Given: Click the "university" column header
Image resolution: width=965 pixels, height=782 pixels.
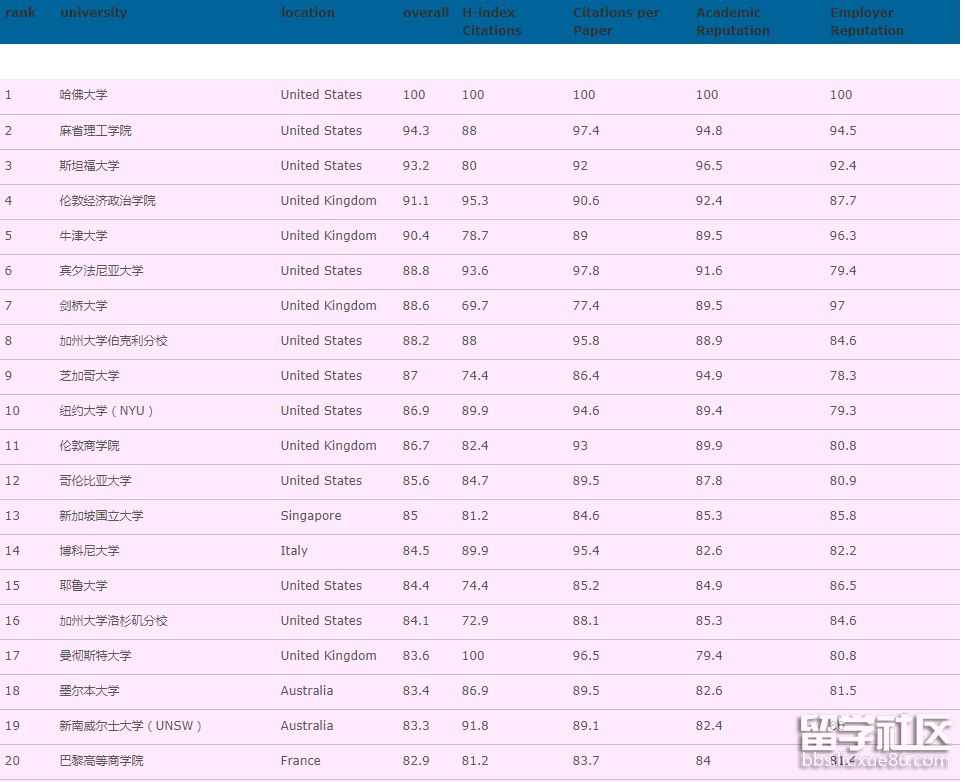Looking at the screenshot, I should point(93,13).
